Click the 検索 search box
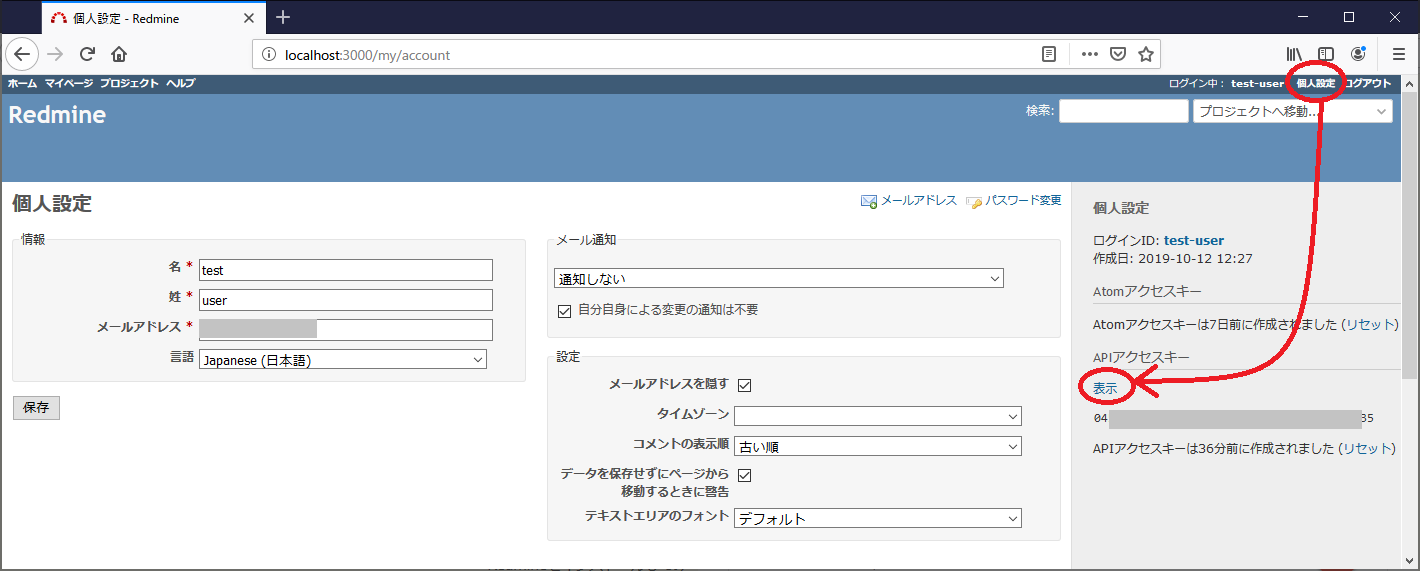Viewport: 1420px width, 571px height. (1124, 111)
